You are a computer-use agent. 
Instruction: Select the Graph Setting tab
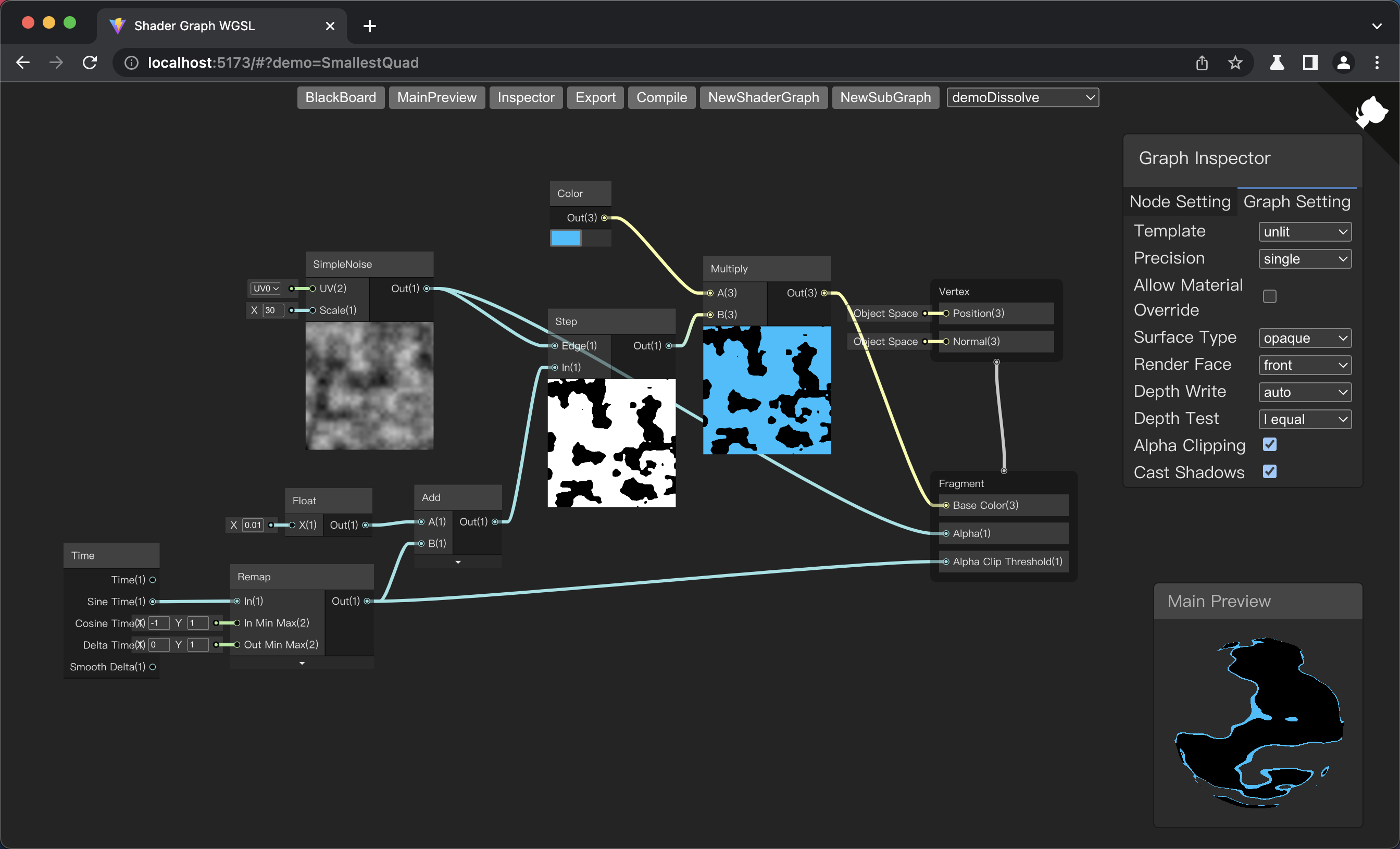click(x=1296, y=202)
